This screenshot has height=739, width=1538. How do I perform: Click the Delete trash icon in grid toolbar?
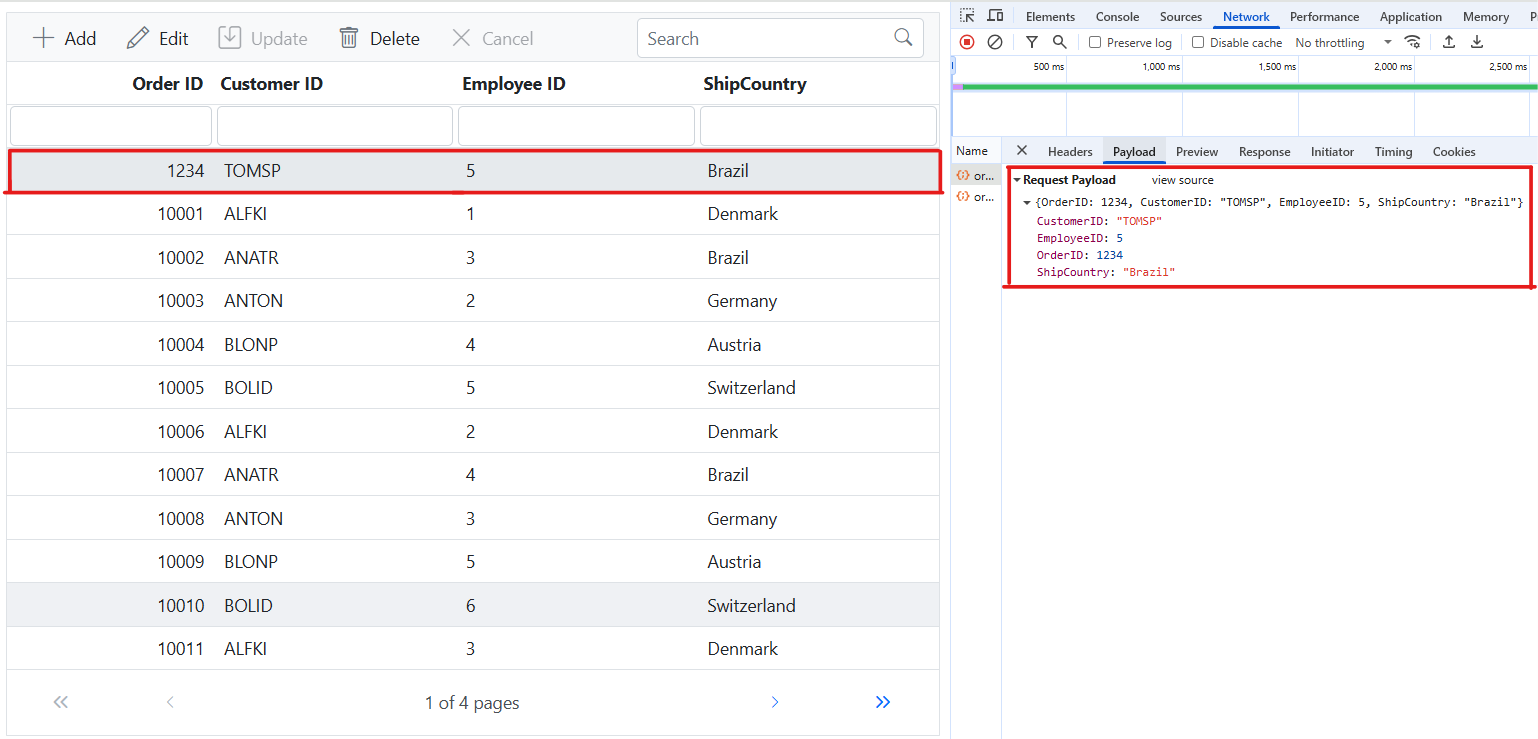pos(349,38)
